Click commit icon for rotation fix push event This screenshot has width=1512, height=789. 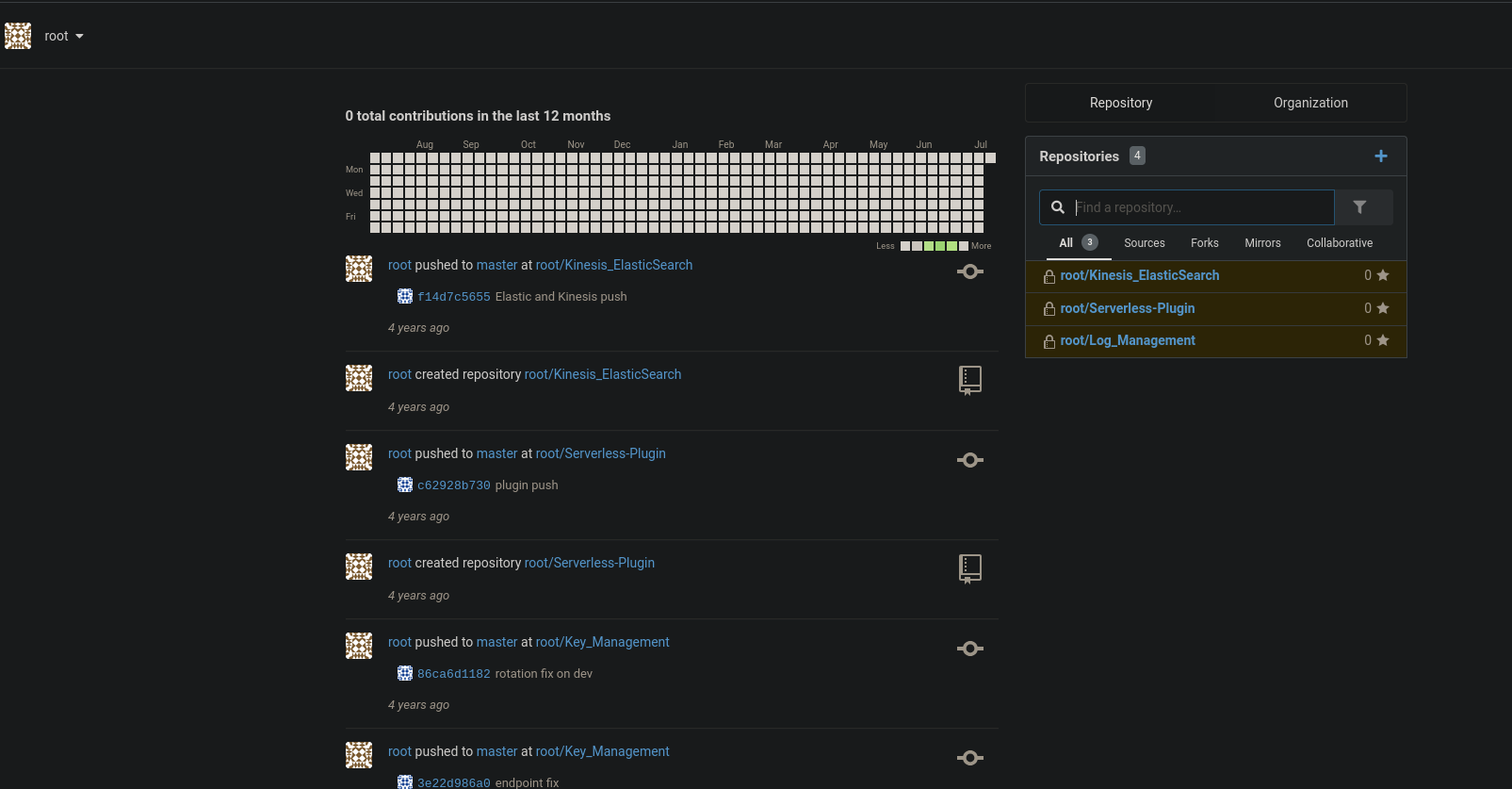point(970,649)
